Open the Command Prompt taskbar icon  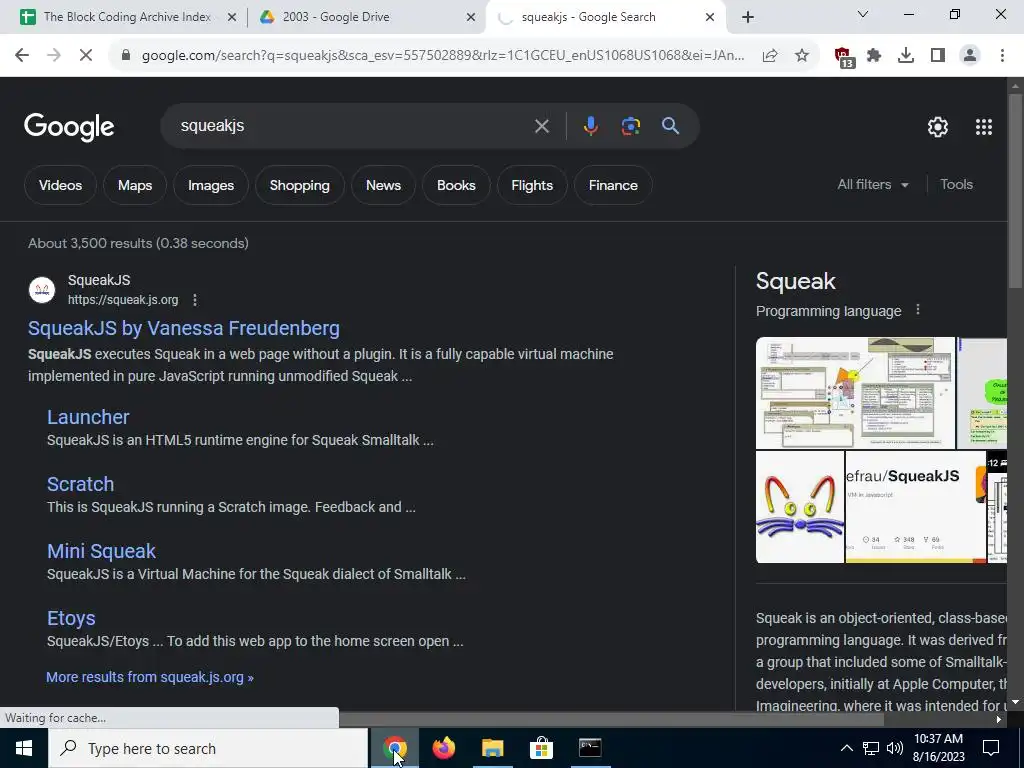pyautogui.click(x=590, y=748)
